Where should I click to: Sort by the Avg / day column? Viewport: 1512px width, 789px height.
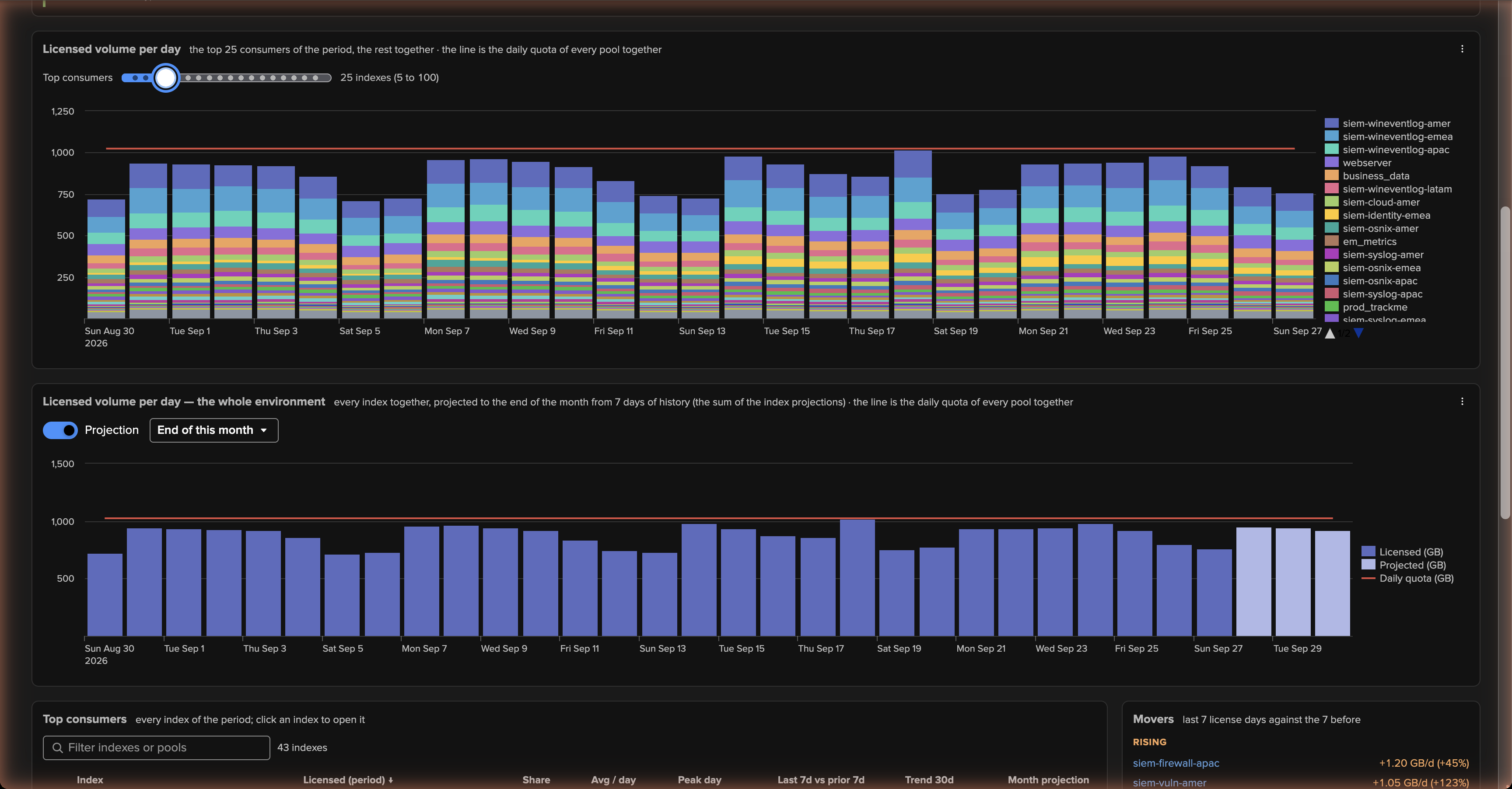point(613,780)
